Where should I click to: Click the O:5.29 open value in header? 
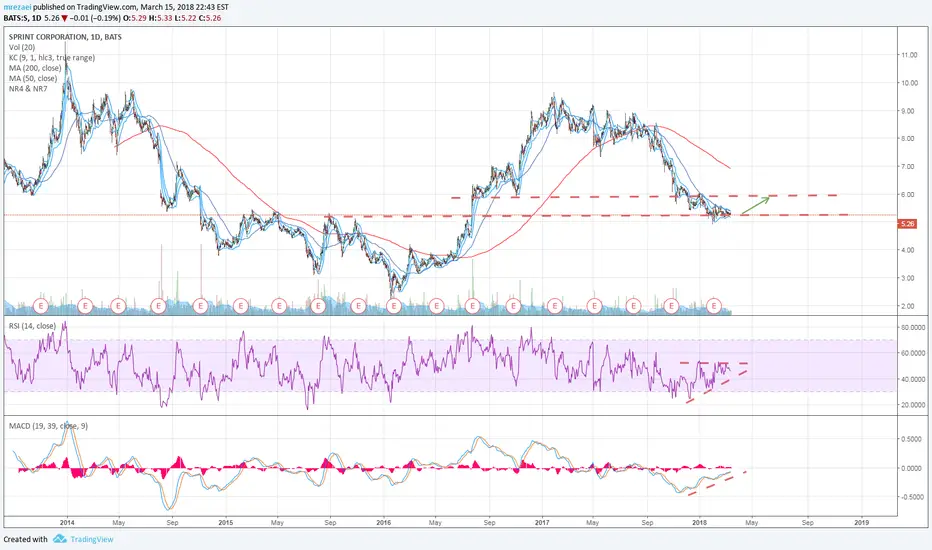coord(135,18)
